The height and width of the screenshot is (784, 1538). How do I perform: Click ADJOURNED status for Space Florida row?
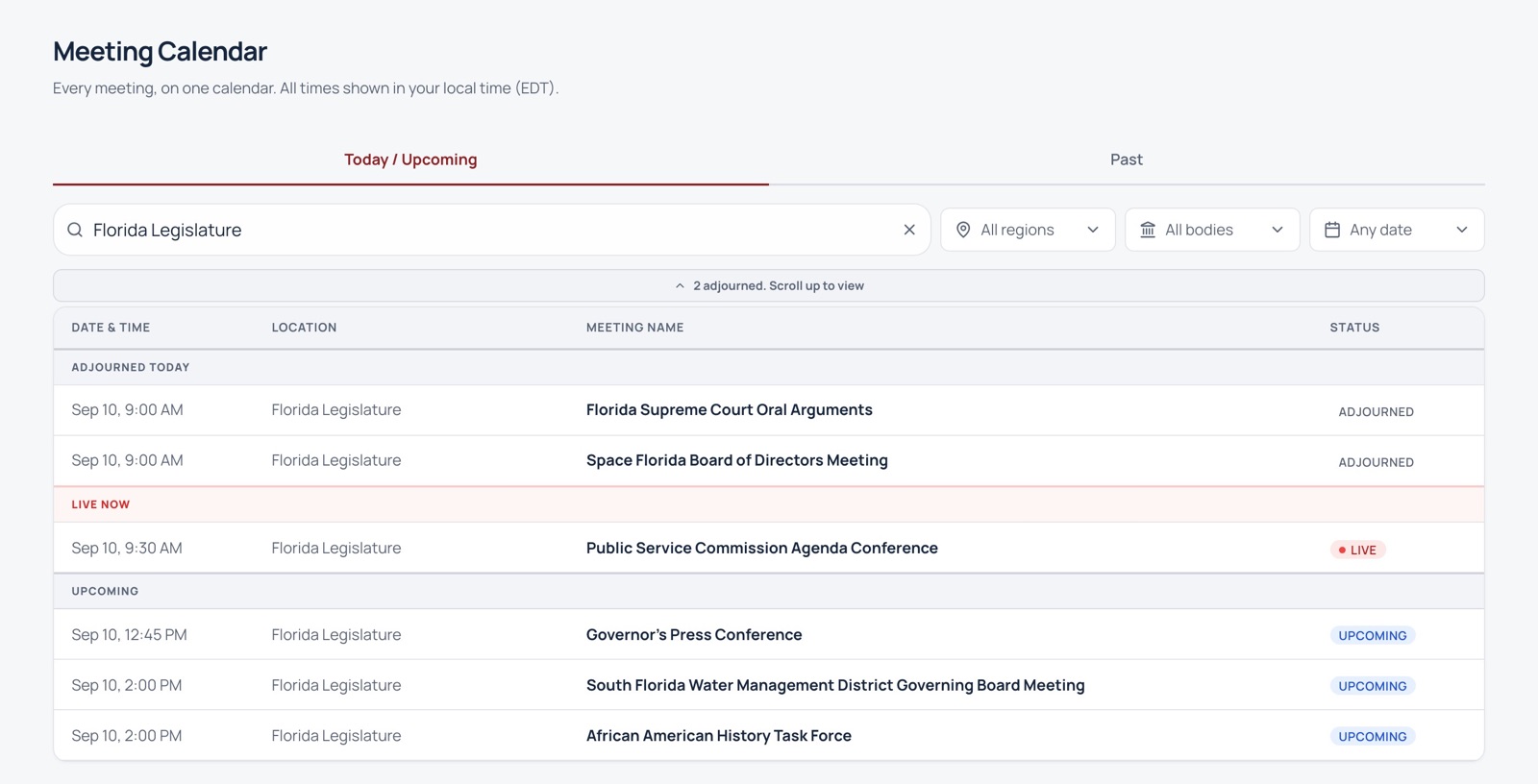1377,462
